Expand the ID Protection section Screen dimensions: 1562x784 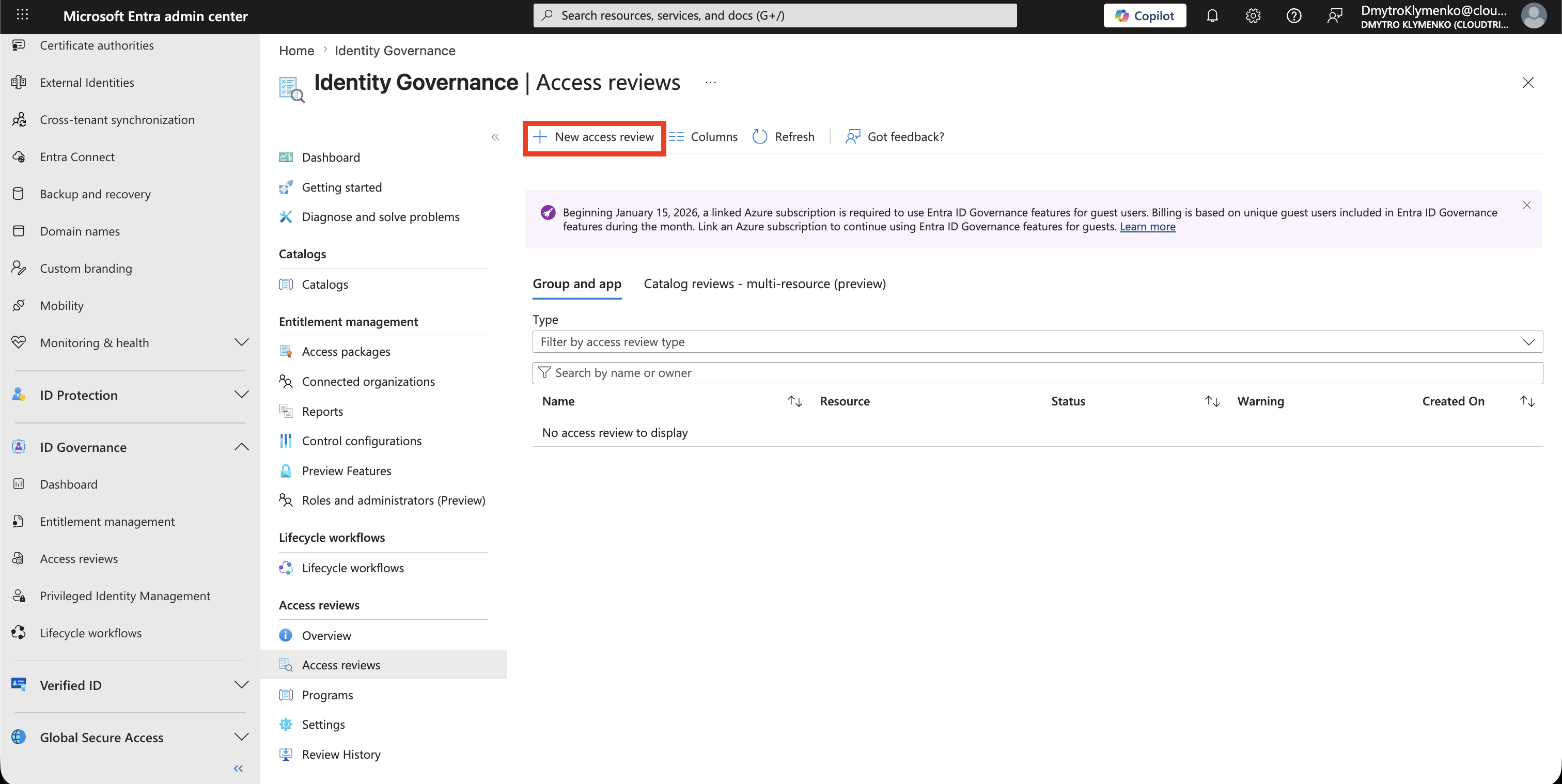(x=241, y=395)
